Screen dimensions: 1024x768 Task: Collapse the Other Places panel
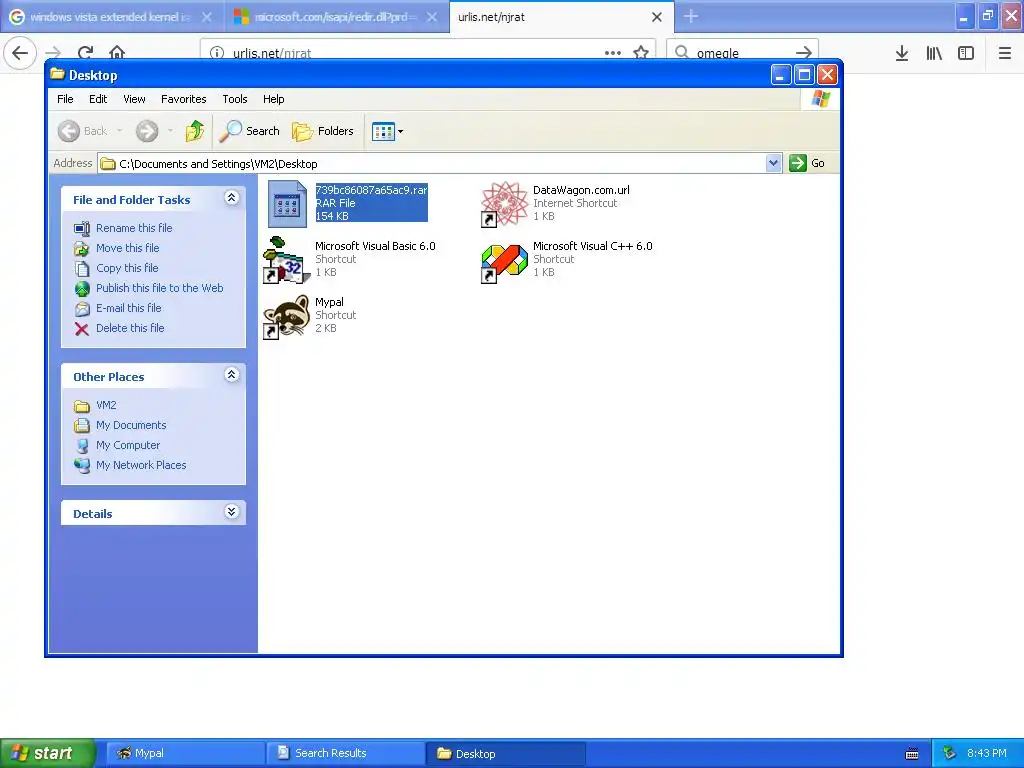(231, 375)
